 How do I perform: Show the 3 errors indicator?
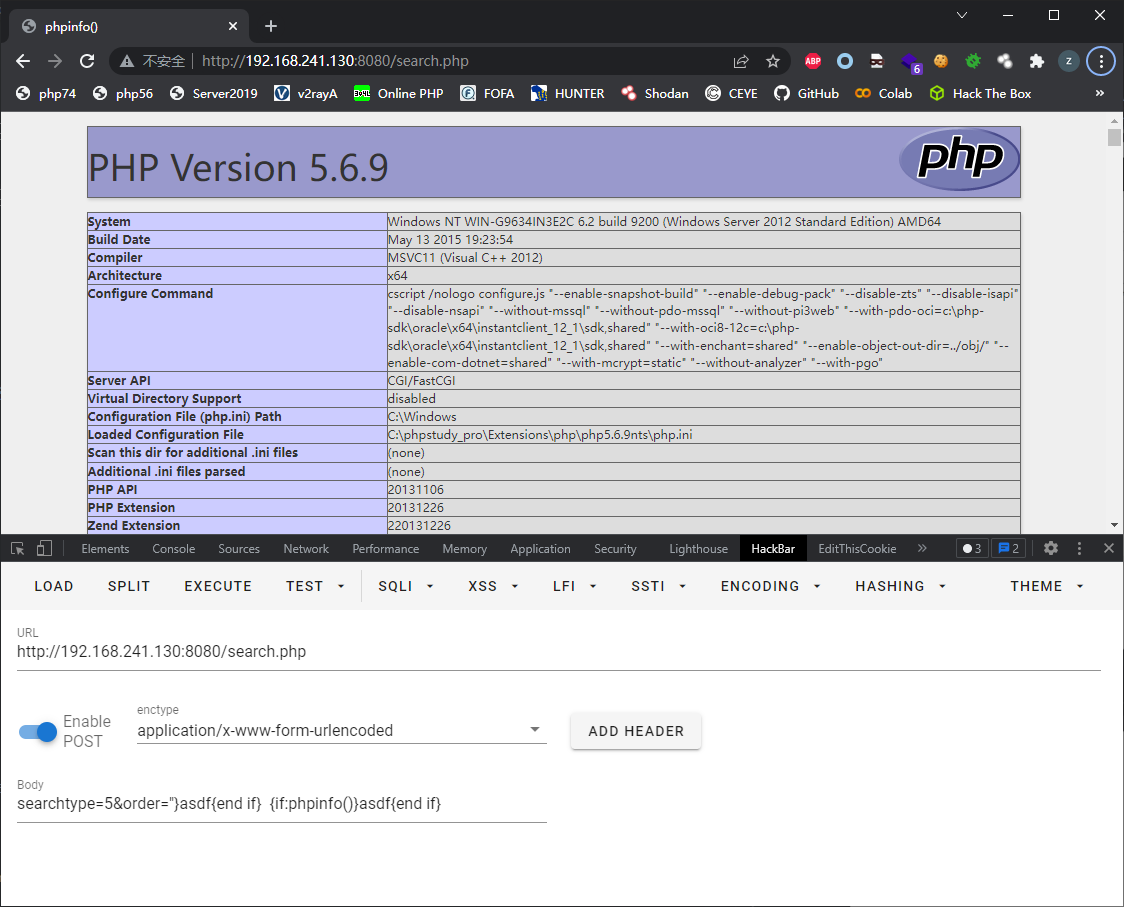972,549
